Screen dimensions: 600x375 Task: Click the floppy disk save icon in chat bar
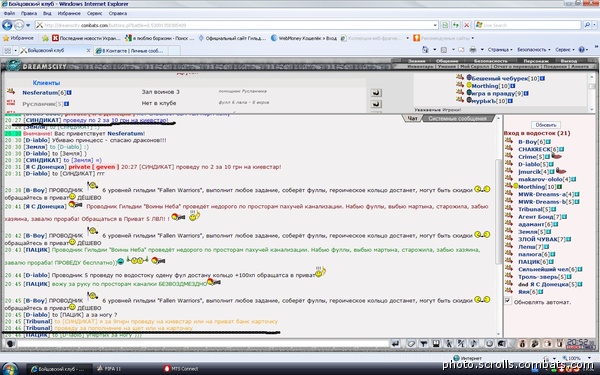(436, 344)
